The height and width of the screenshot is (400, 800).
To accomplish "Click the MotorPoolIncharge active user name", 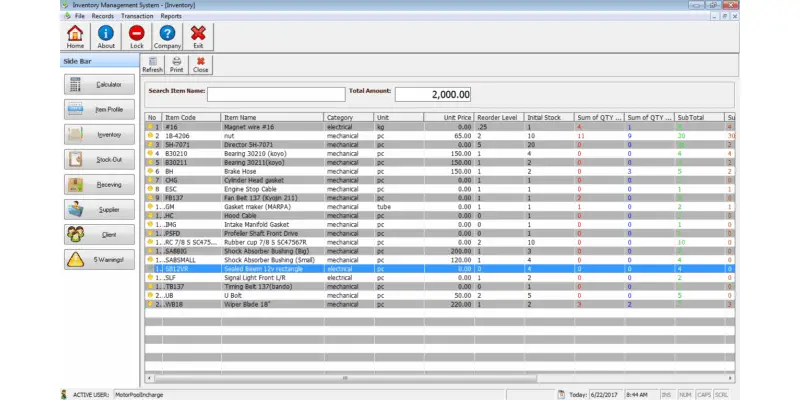I will tap(139, 395).
